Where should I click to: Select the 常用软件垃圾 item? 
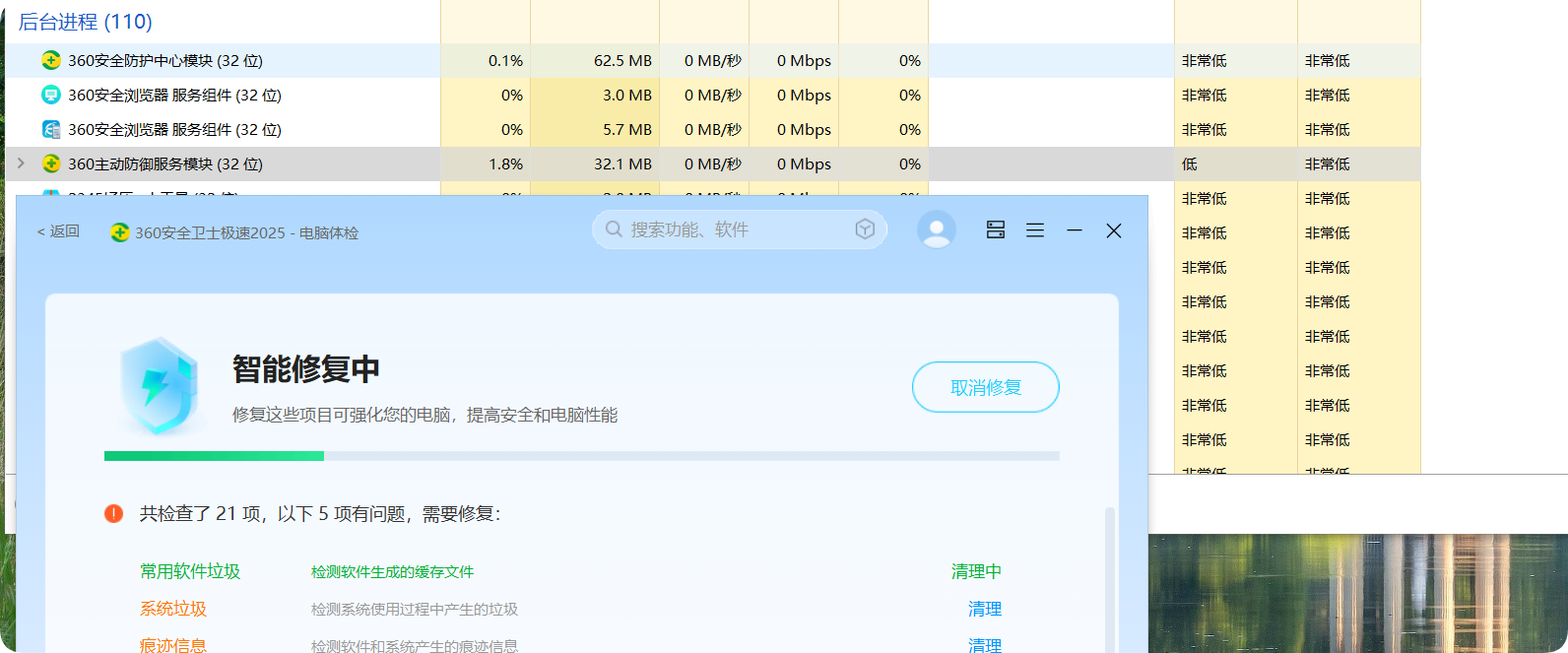190,571
